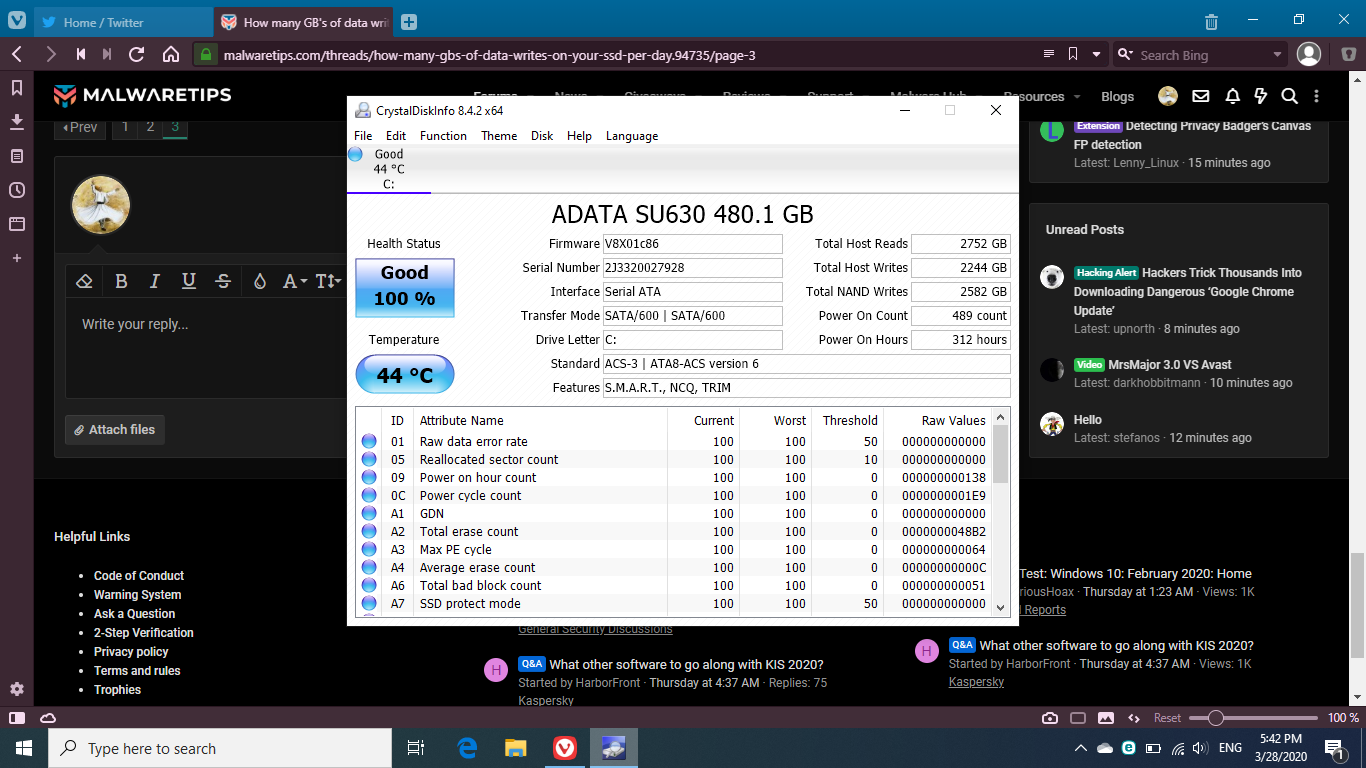Open the forum inbox envelope icon
This screenshot has width=1366, height=768.
pyautogui.click(x=1201, y=96)
